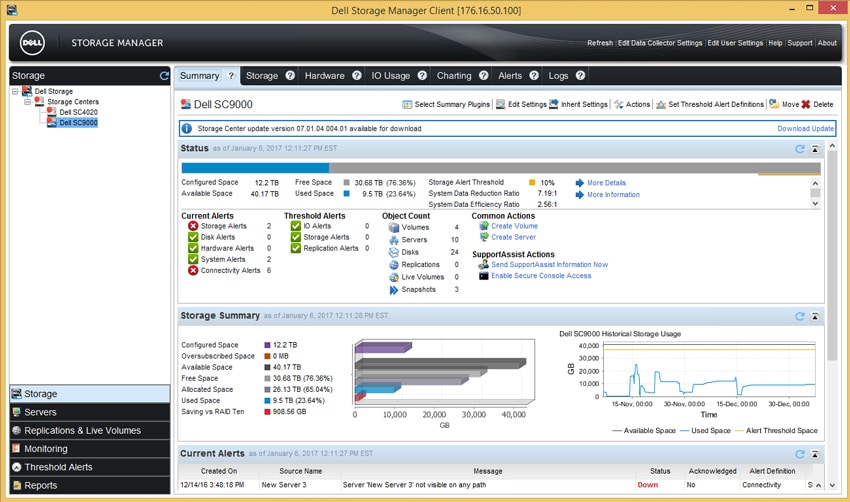
Task: Refresh the Storage Summary panel
Action: (800, 316)
